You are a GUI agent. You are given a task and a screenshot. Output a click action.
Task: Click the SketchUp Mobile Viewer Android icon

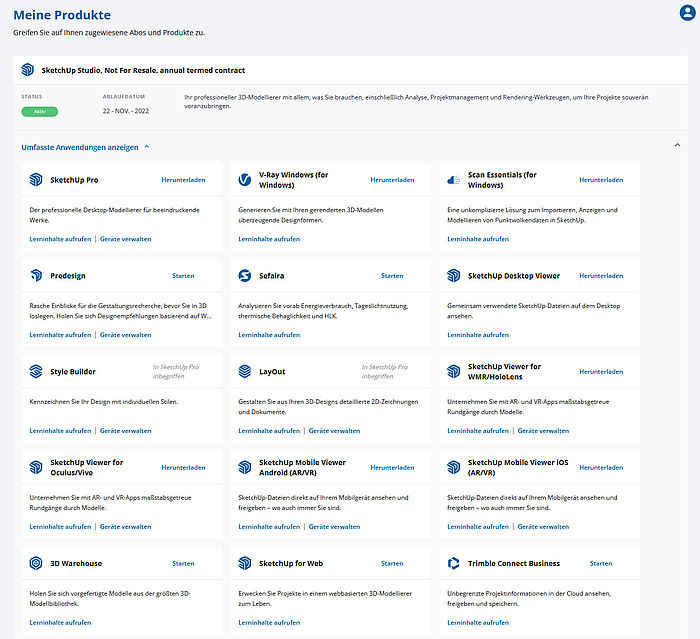(245, 467)
